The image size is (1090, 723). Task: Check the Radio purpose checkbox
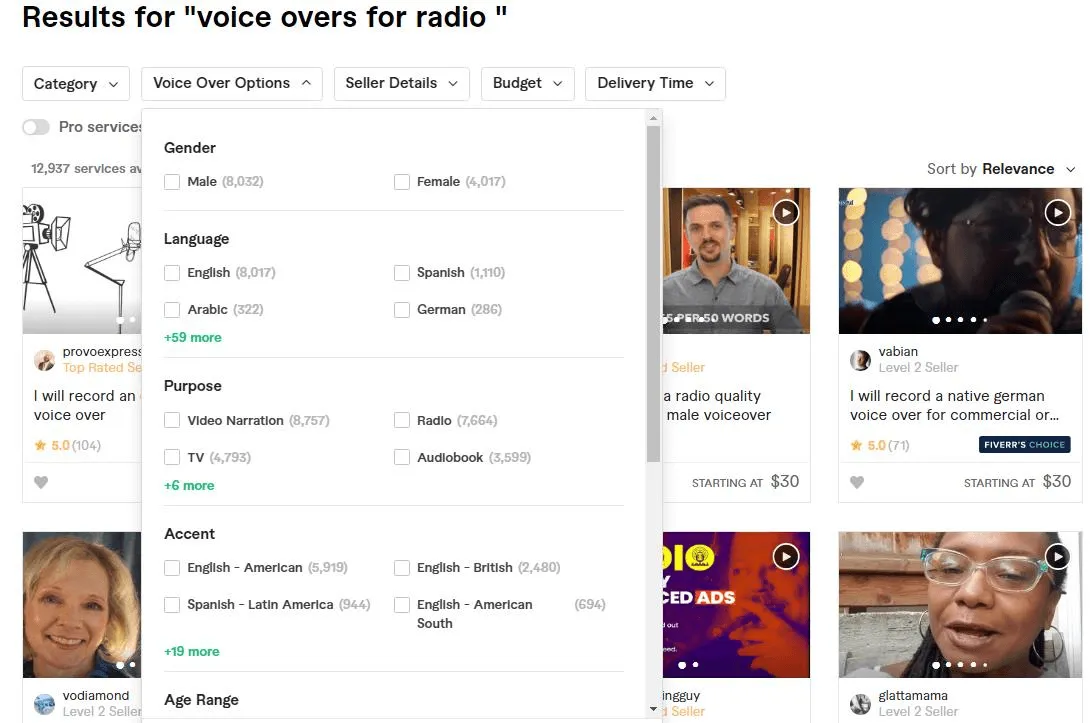pos(401,419)
